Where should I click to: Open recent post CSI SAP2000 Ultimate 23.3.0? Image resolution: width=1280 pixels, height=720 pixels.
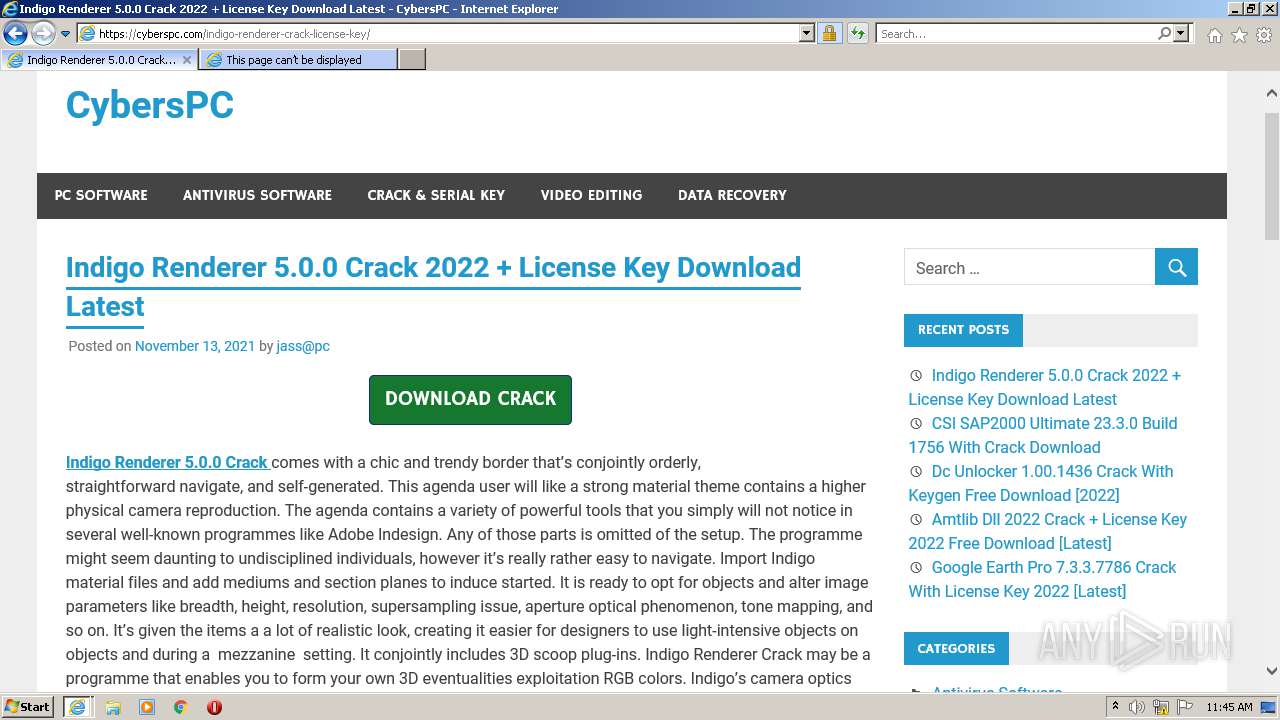(1043, 435)
